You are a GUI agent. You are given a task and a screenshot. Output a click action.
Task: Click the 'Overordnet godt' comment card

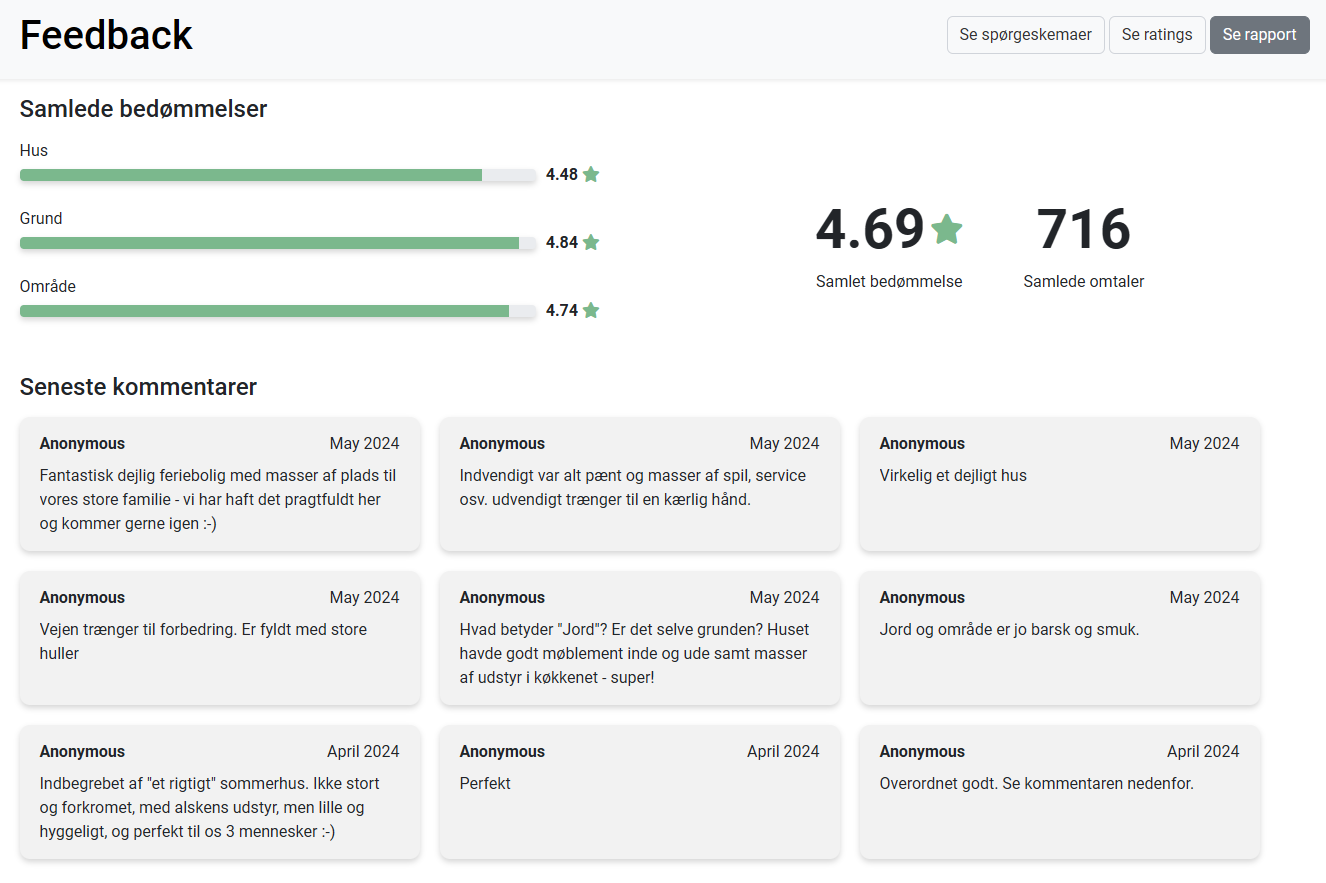click(1059, 793)
